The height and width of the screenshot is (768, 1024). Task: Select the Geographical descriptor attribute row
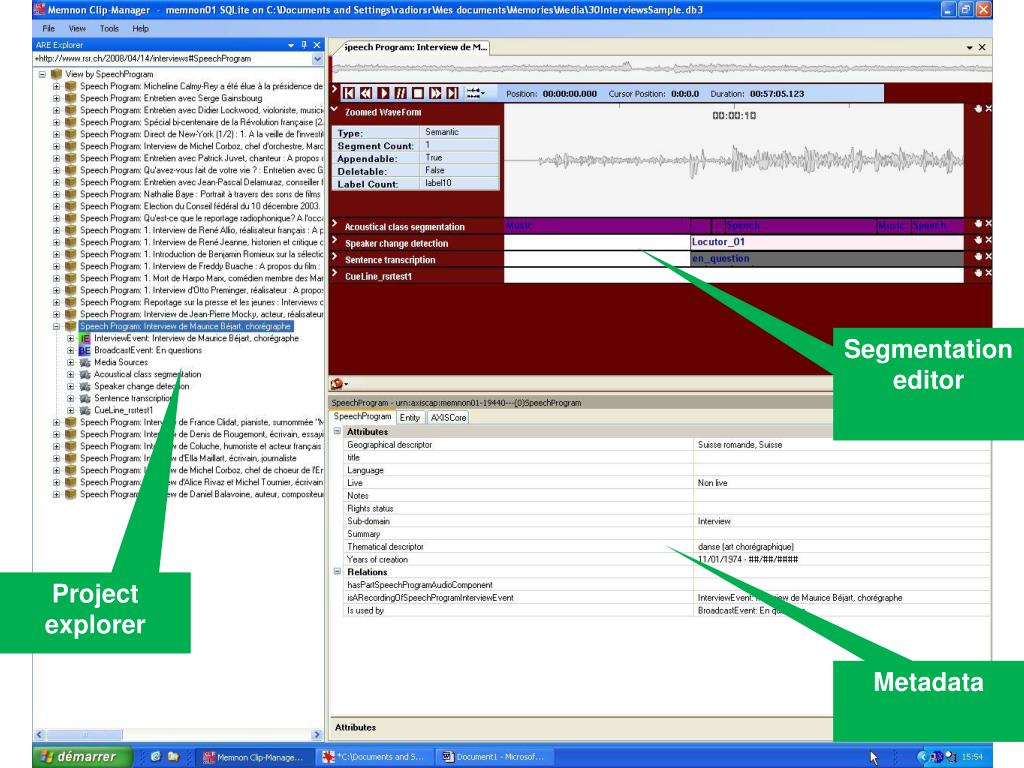(x=666, y=445)
